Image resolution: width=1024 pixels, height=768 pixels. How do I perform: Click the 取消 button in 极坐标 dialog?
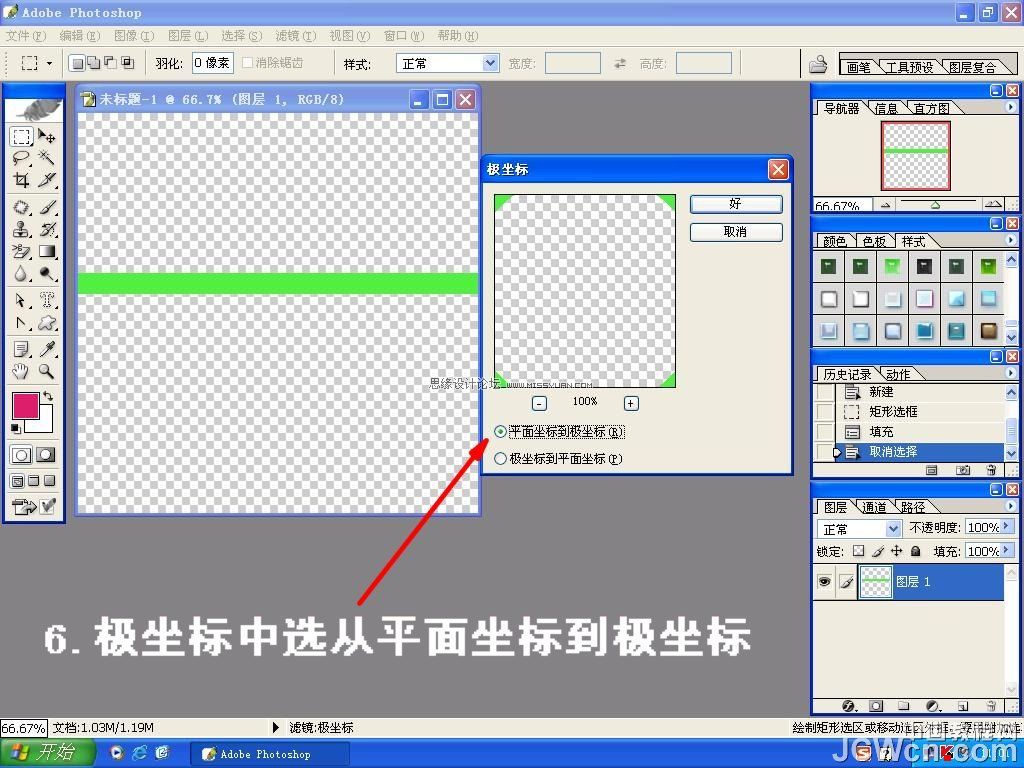[x=736, y=232]
